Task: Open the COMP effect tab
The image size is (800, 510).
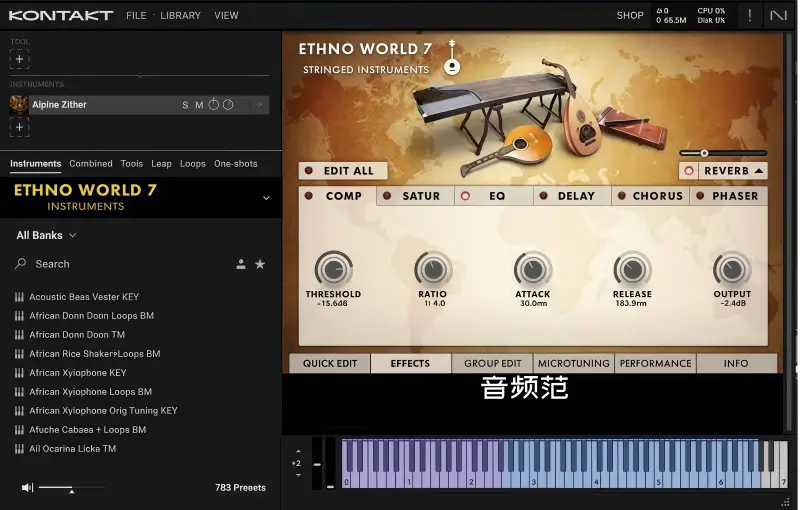Action: coord(338,196)
